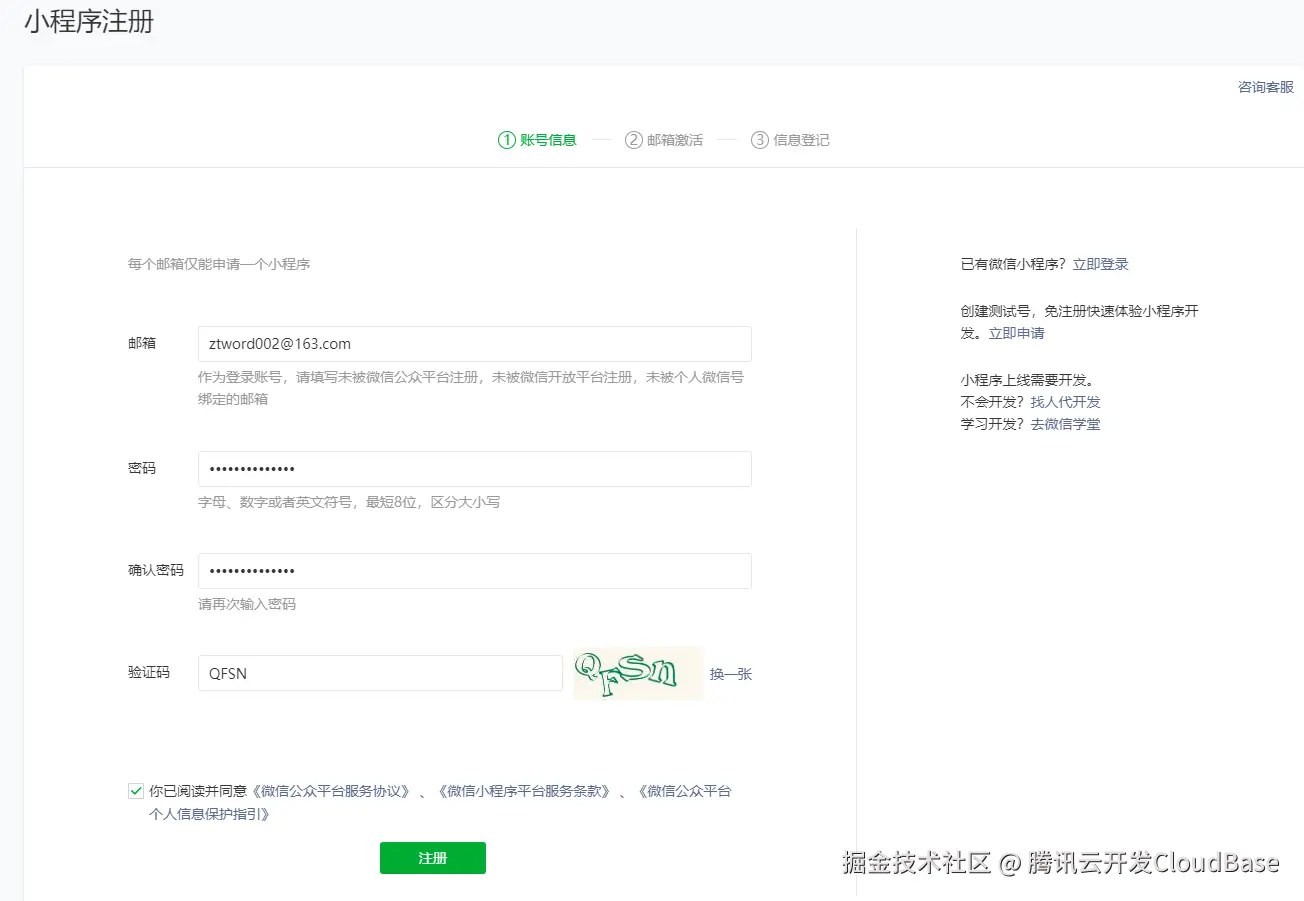Focus the confirm password field
The image size is (1304, 901).
tap(475, 571)
